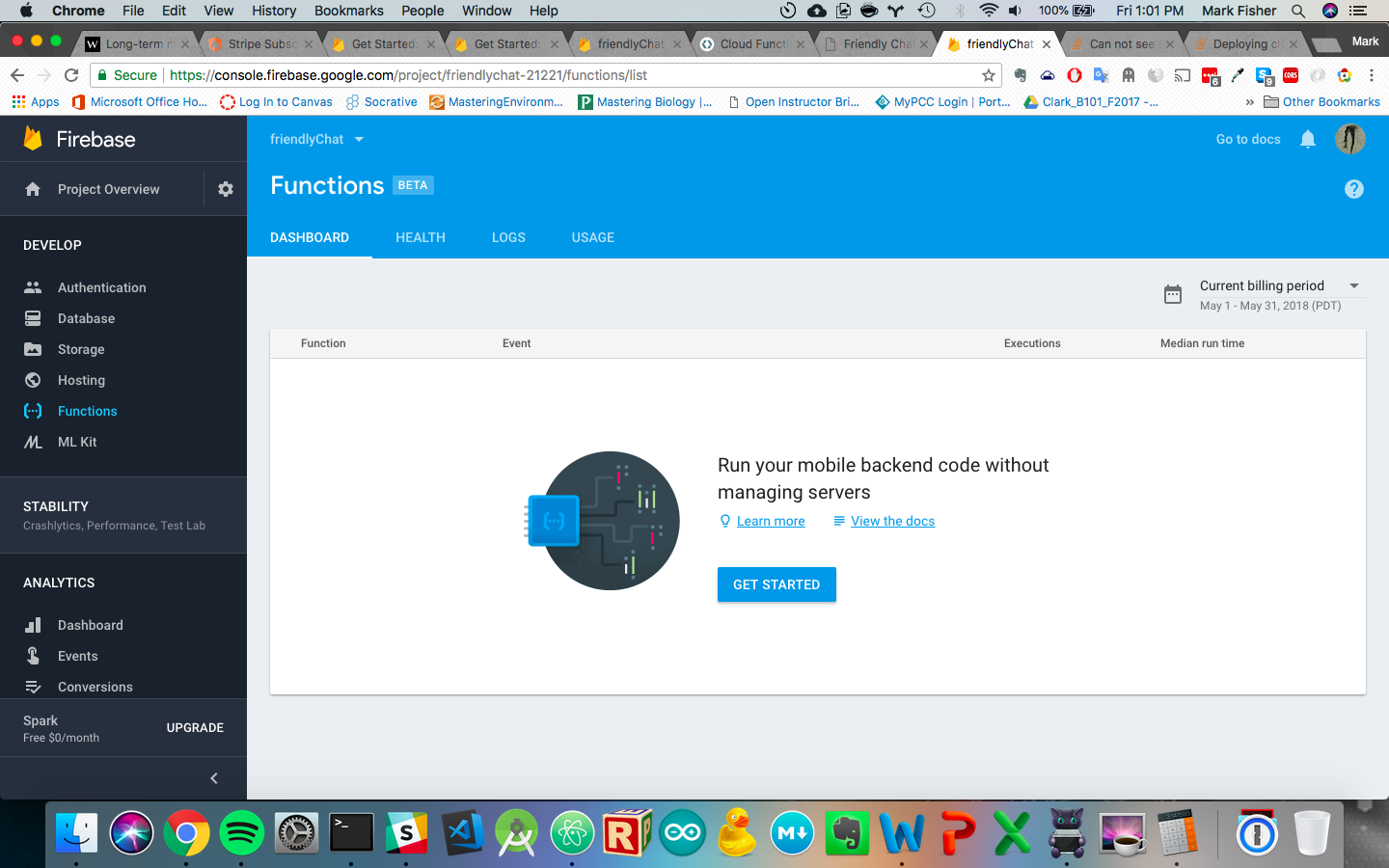
Task: Show hidden bookmarks with the chevron
Action: point(1250,101)
